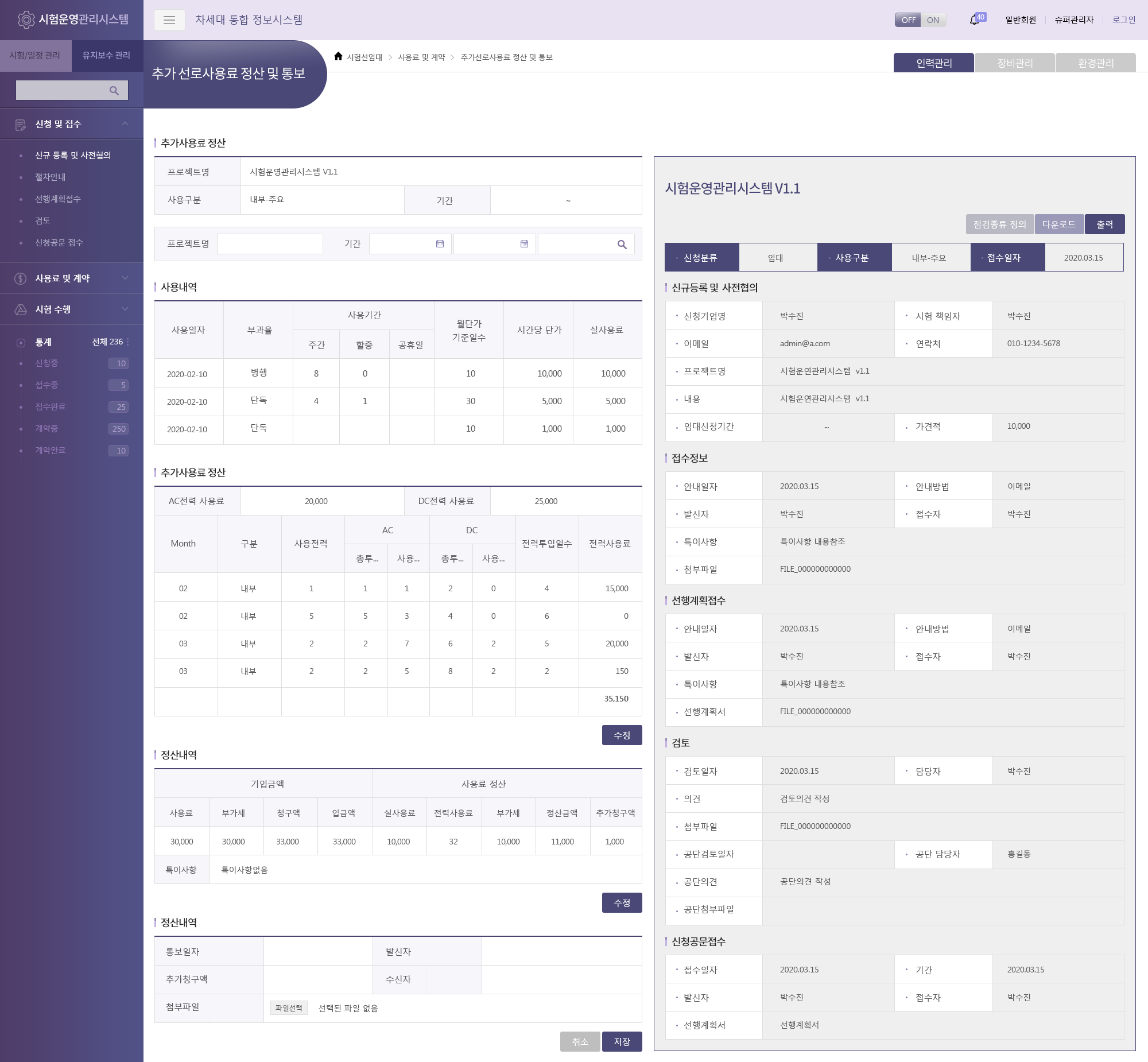
Task: Click FILE_000000000000 in 선행계획서 row
Action: pos(815,711)
